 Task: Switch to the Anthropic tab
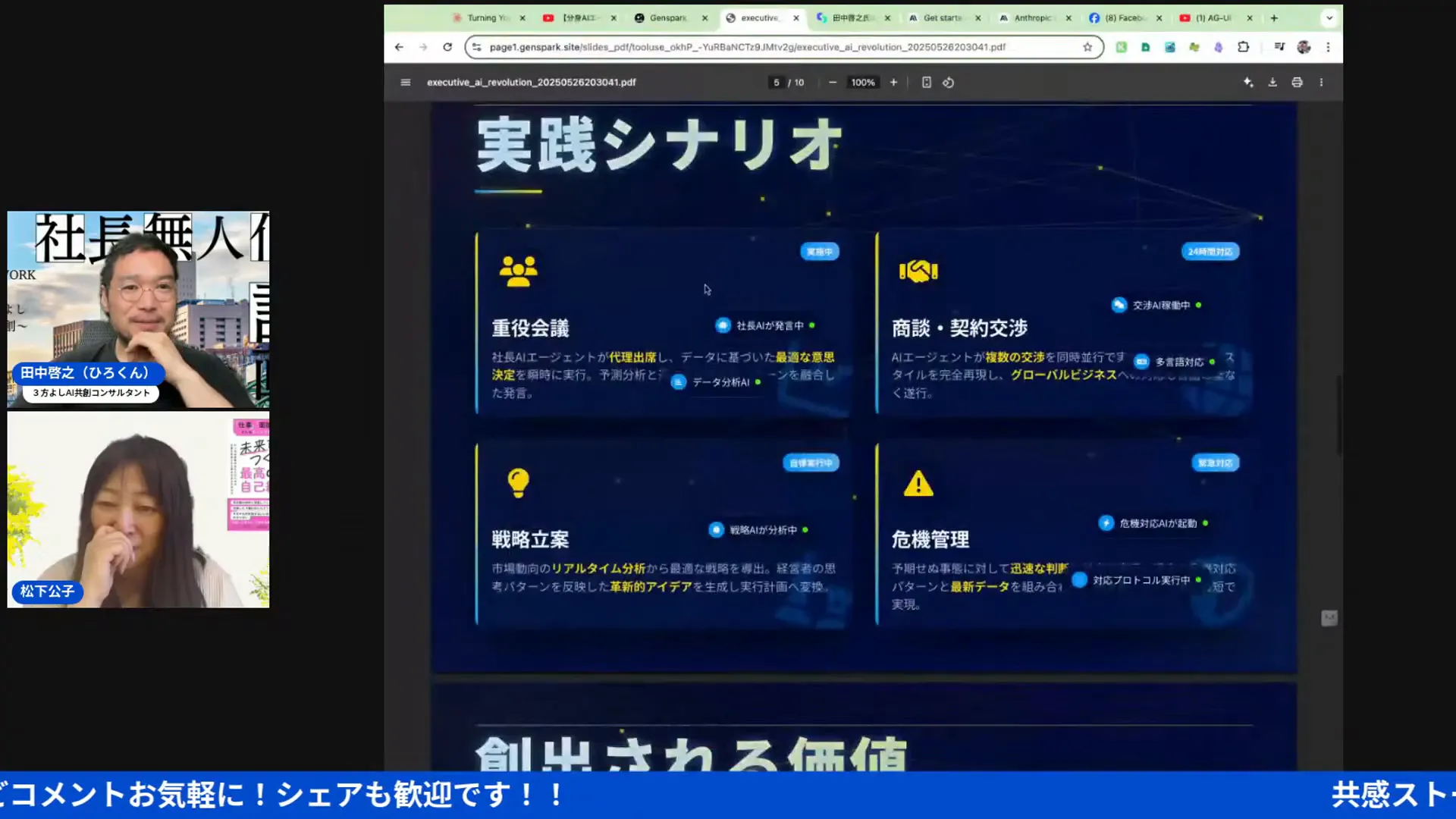tap(1031, 18)
